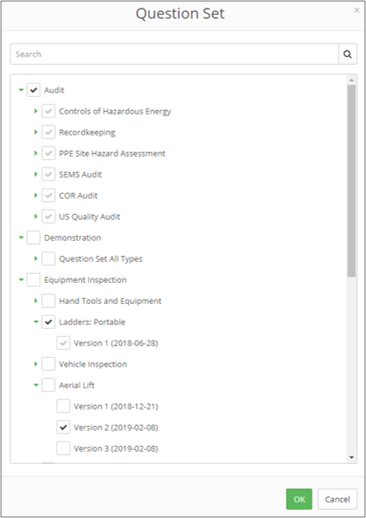
Task: Select the COR Audit label
Action: (x=78, y=195)
